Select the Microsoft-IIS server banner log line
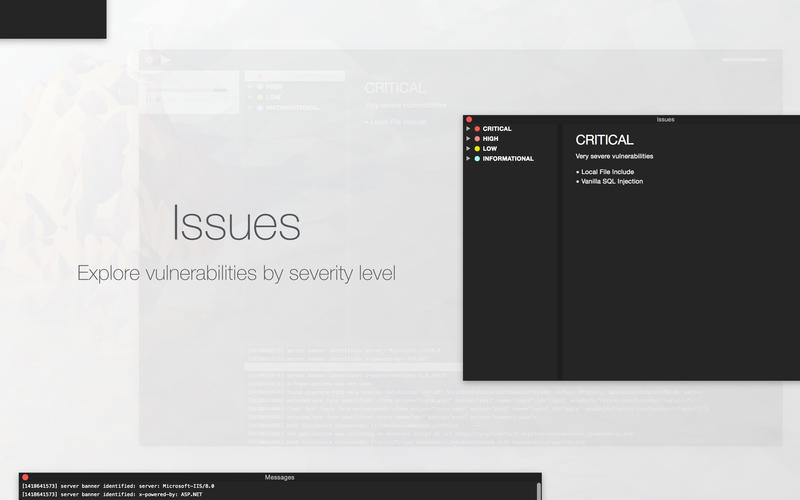The height and width of the screenshot is (500, 800). click(x=118, y=486)
